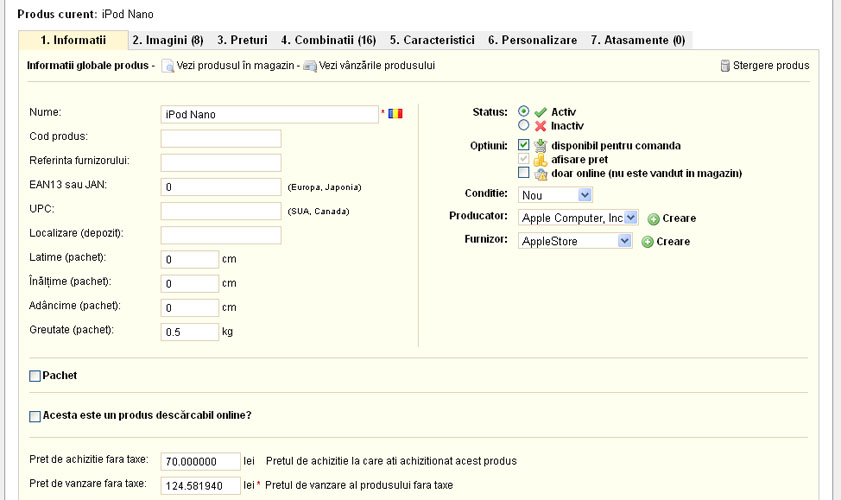Viewport: 841px width, 500px height.
Task: Open the Producator dropdown Apple Computer, Inc
Action: tap(578, 218)
